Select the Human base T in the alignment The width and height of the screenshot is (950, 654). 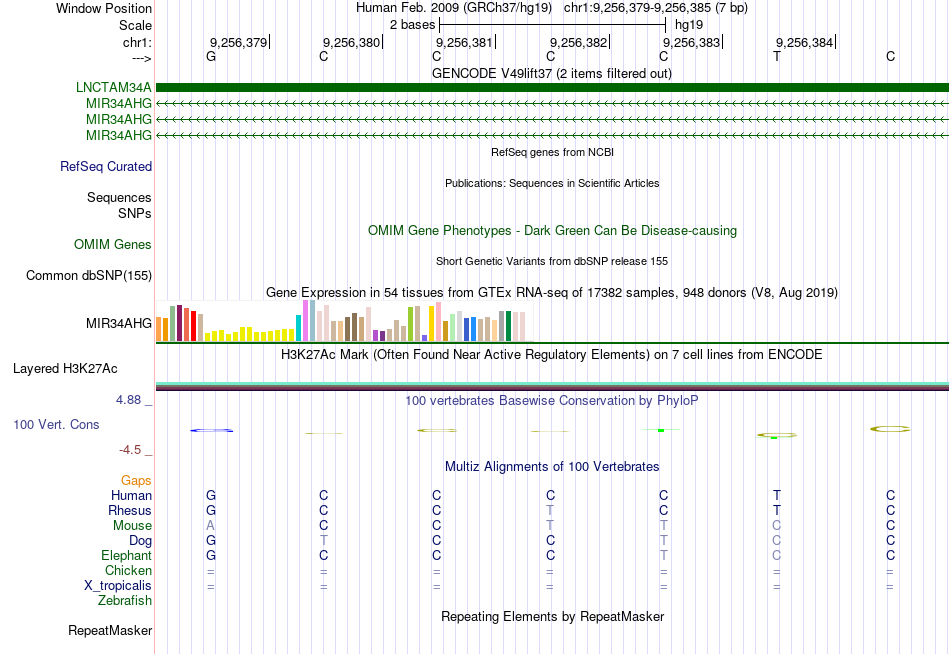point(777,495)
